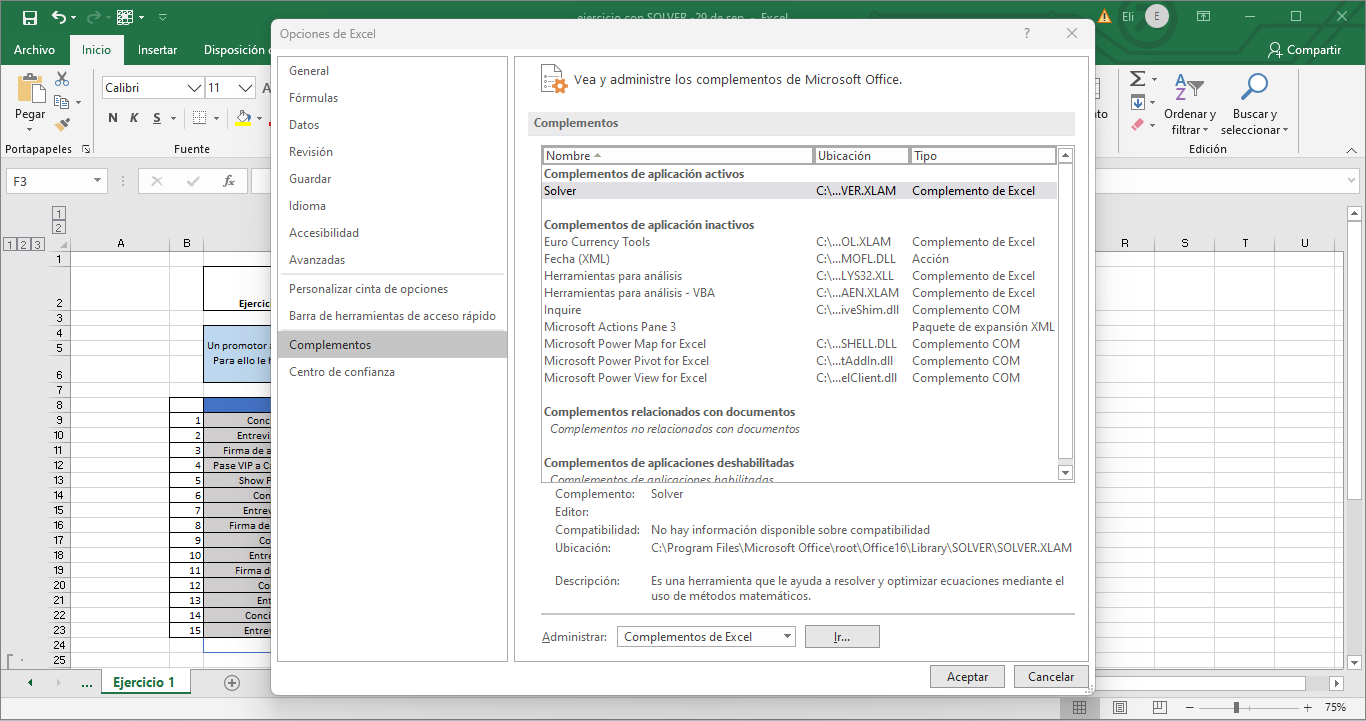Image resolution: width=1366 pixels, height=721 pixels.
Task: Click outline level 3 button for rows
Action: tap(38, 244)
